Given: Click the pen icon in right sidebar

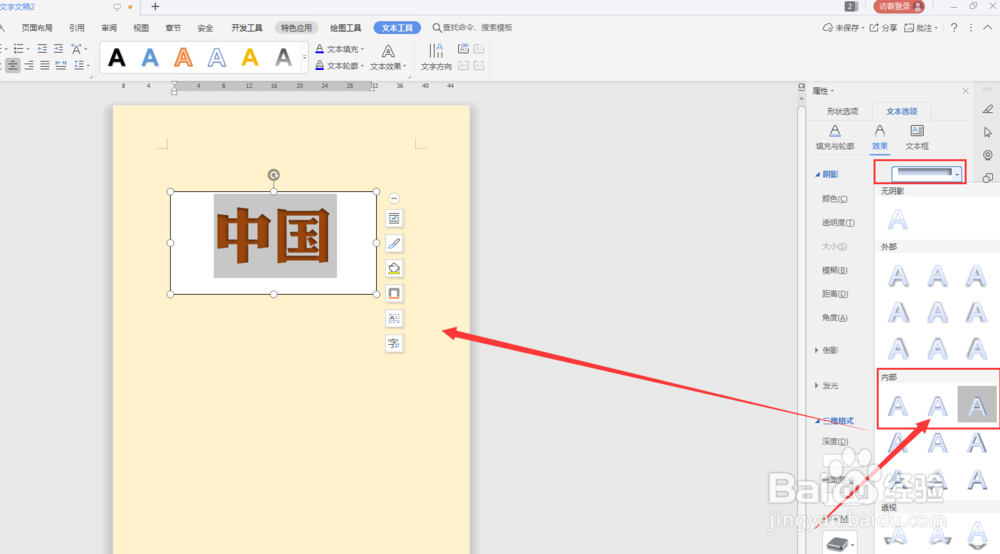Looking at the screenshot, I should [987, 110].
